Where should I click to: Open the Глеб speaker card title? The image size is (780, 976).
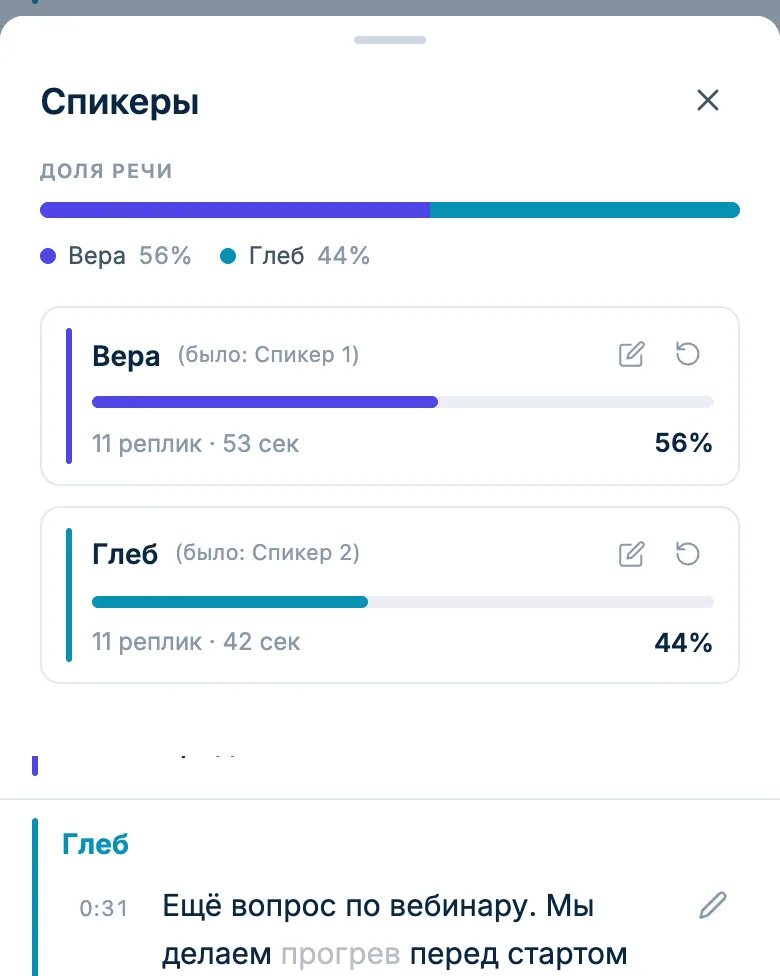click(x=125, y=554)
